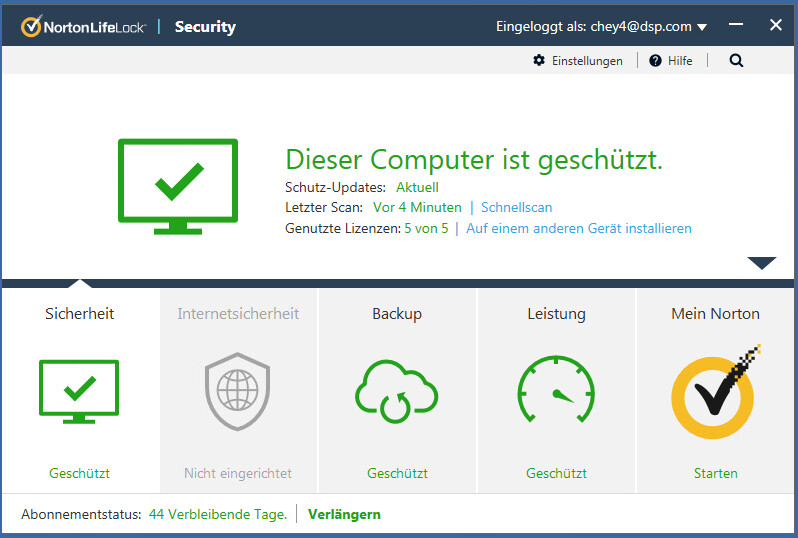This screenshot has width=798, height=538.
Task: Click the 'Nicht eingerichtet' status text
Action: point(238,473)
